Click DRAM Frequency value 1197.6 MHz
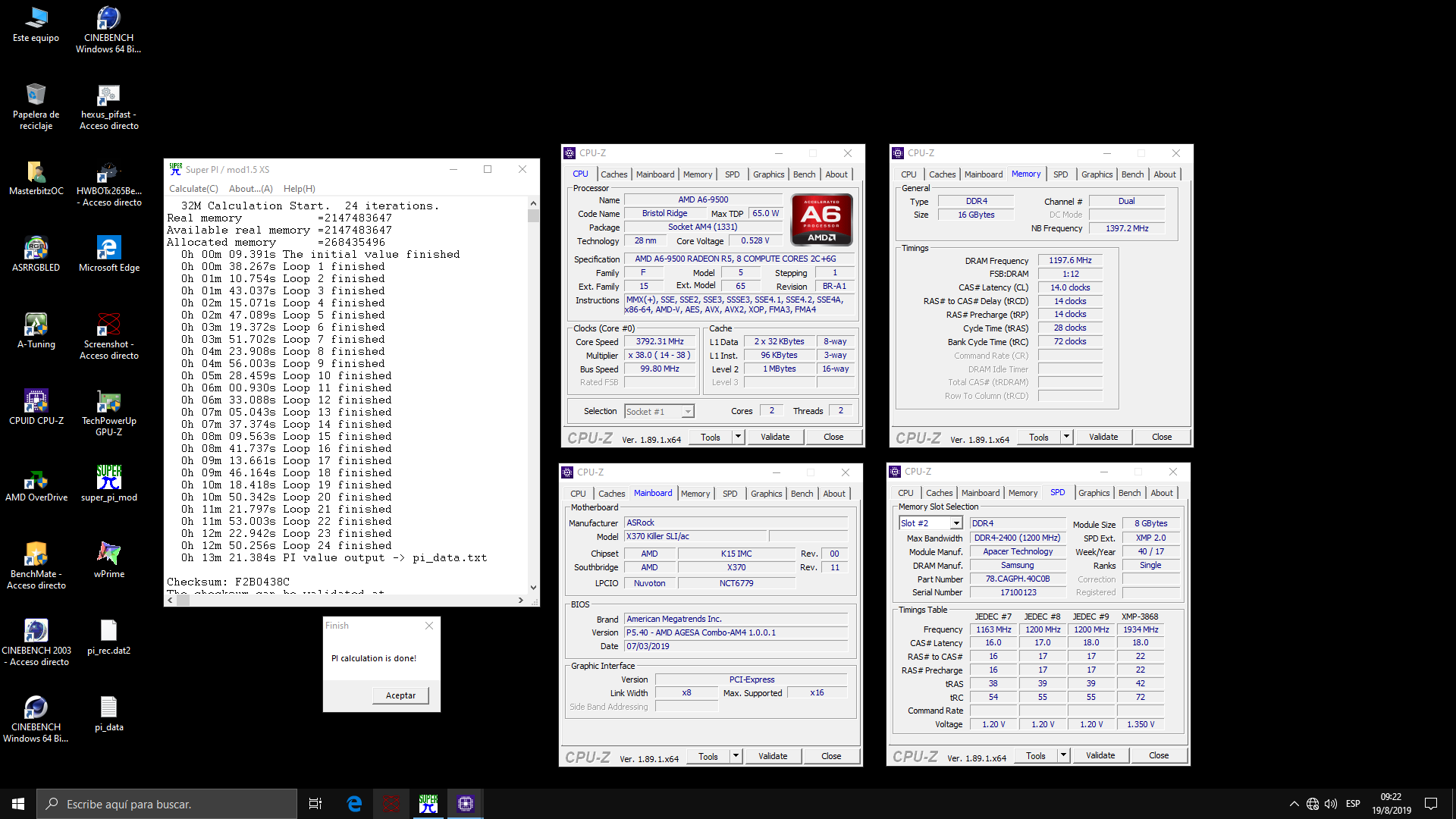Screen dimensions: 1456x819 (1070, 261)
